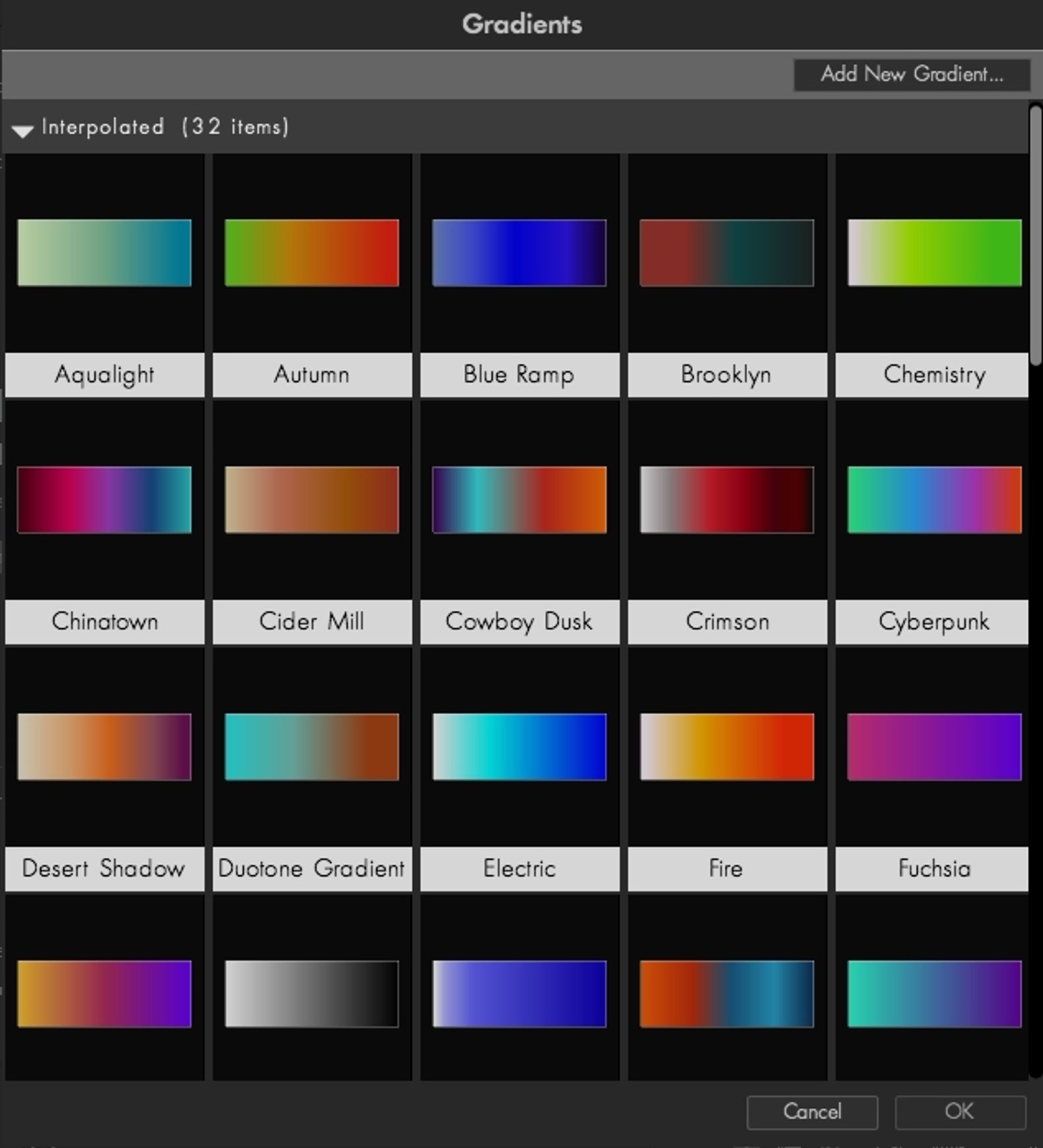Choose the Fuchsia gradient preset
1043x1148 pixels.
tap(934, 747)
